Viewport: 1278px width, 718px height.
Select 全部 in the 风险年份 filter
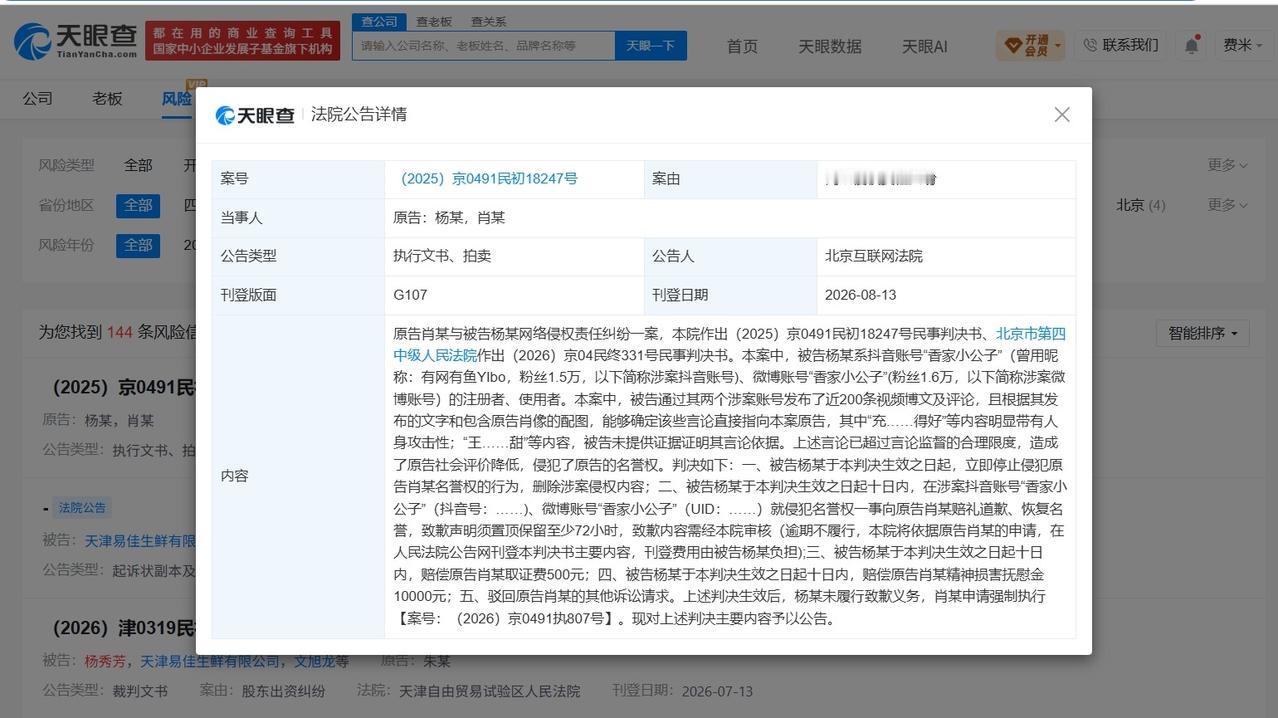click(x=138, y=245)
